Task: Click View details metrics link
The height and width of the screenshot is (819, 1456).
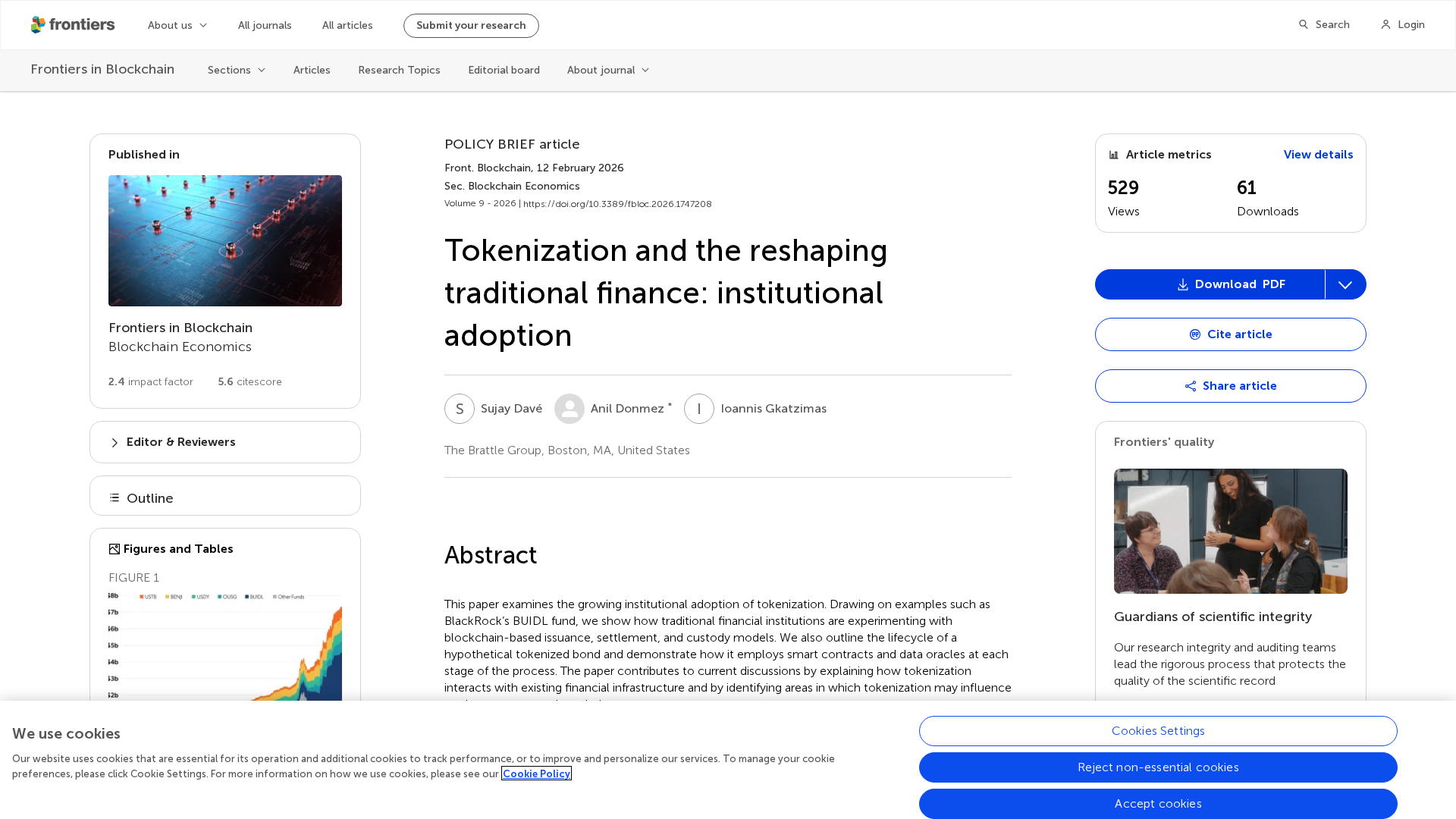Action: coord(1318,155)
